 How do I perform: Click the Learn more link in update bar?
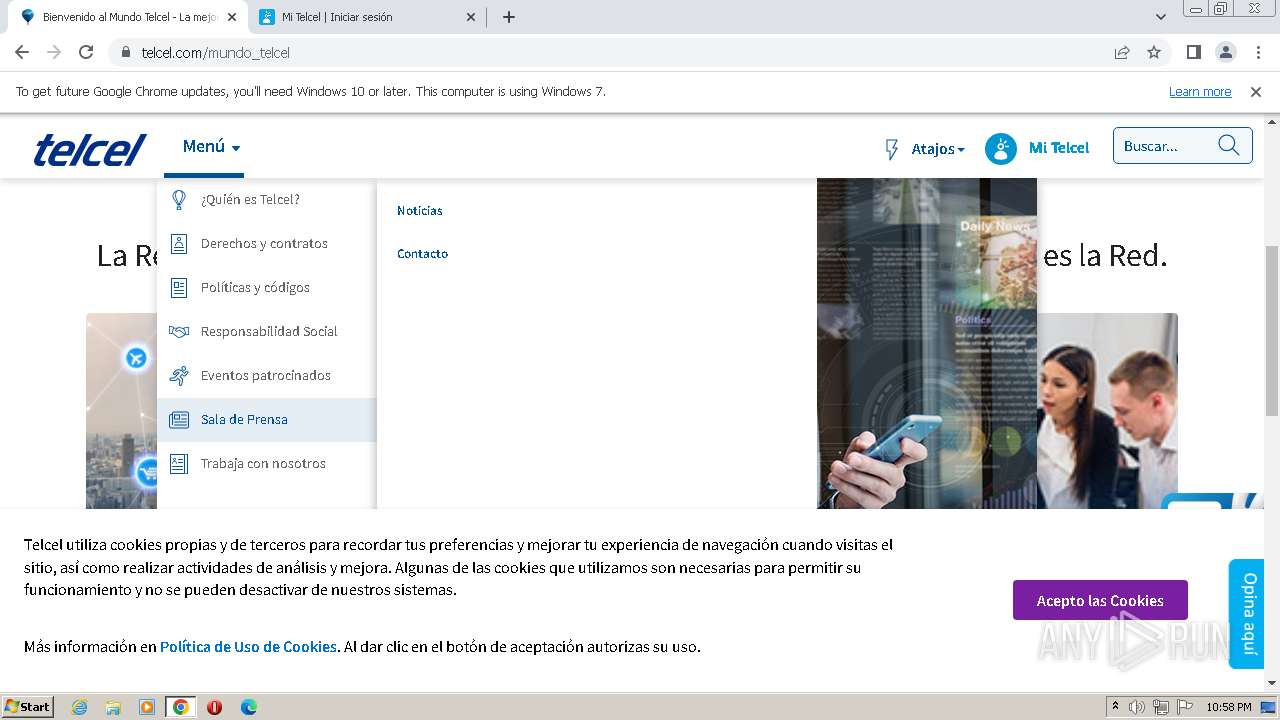[x=1200, y=92]
